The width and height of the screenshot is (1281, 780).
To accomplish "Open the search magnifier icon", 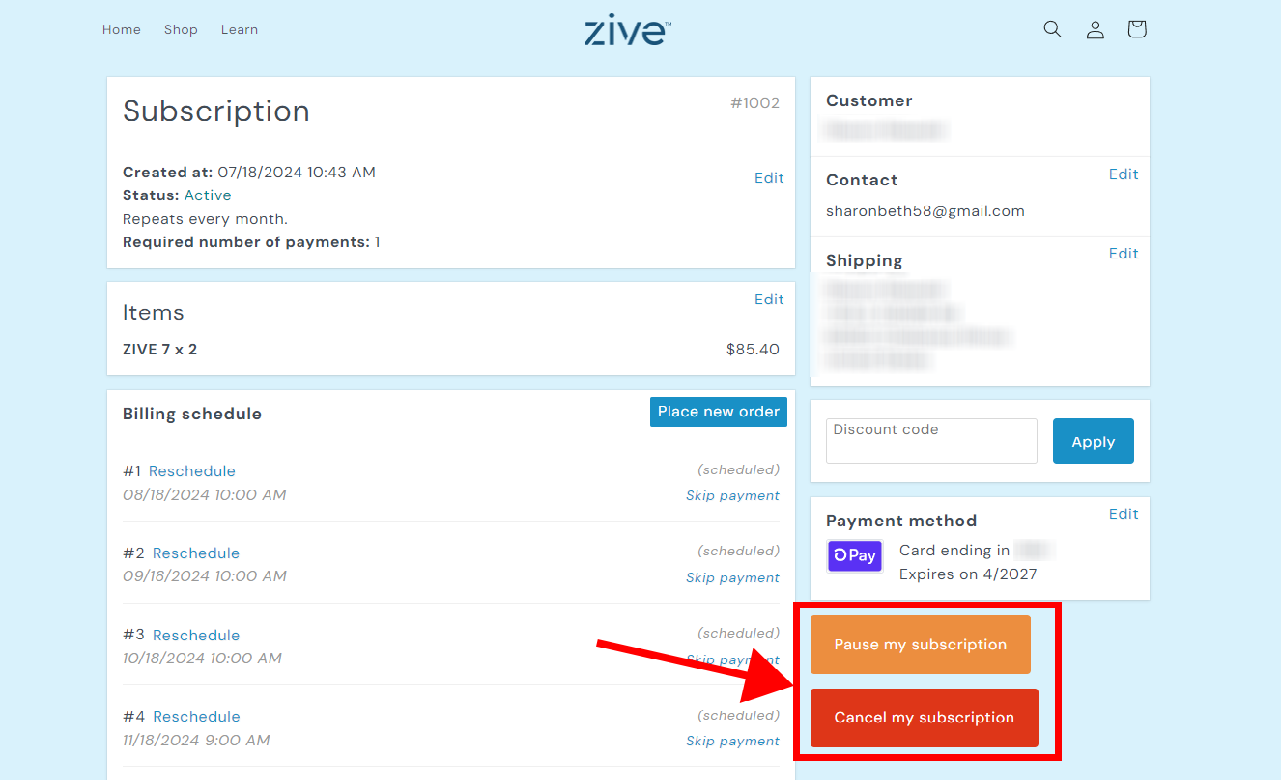I will point(1052,29).
